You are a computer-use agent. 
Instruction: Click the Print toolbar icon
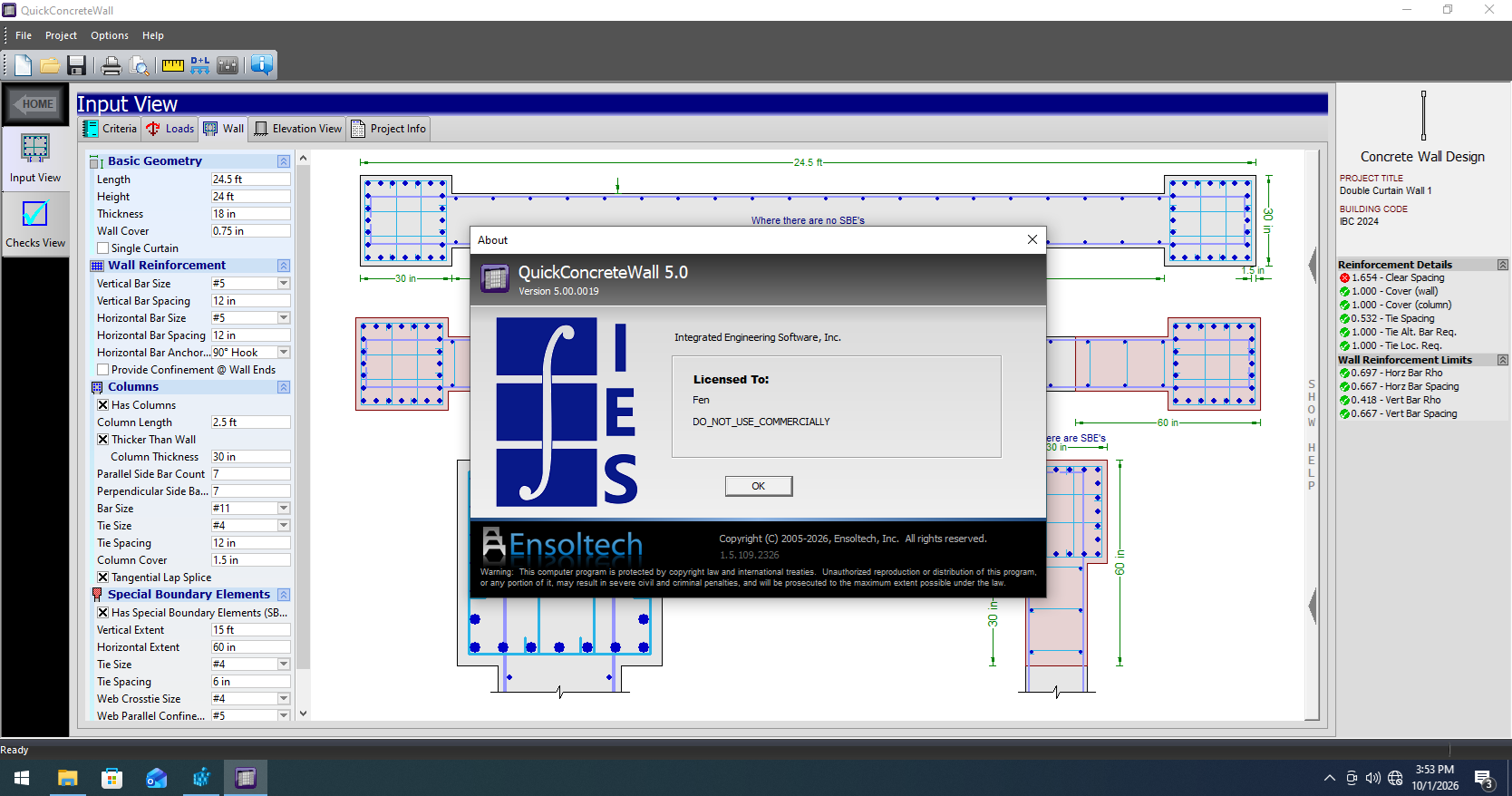[x=111, y=65]
